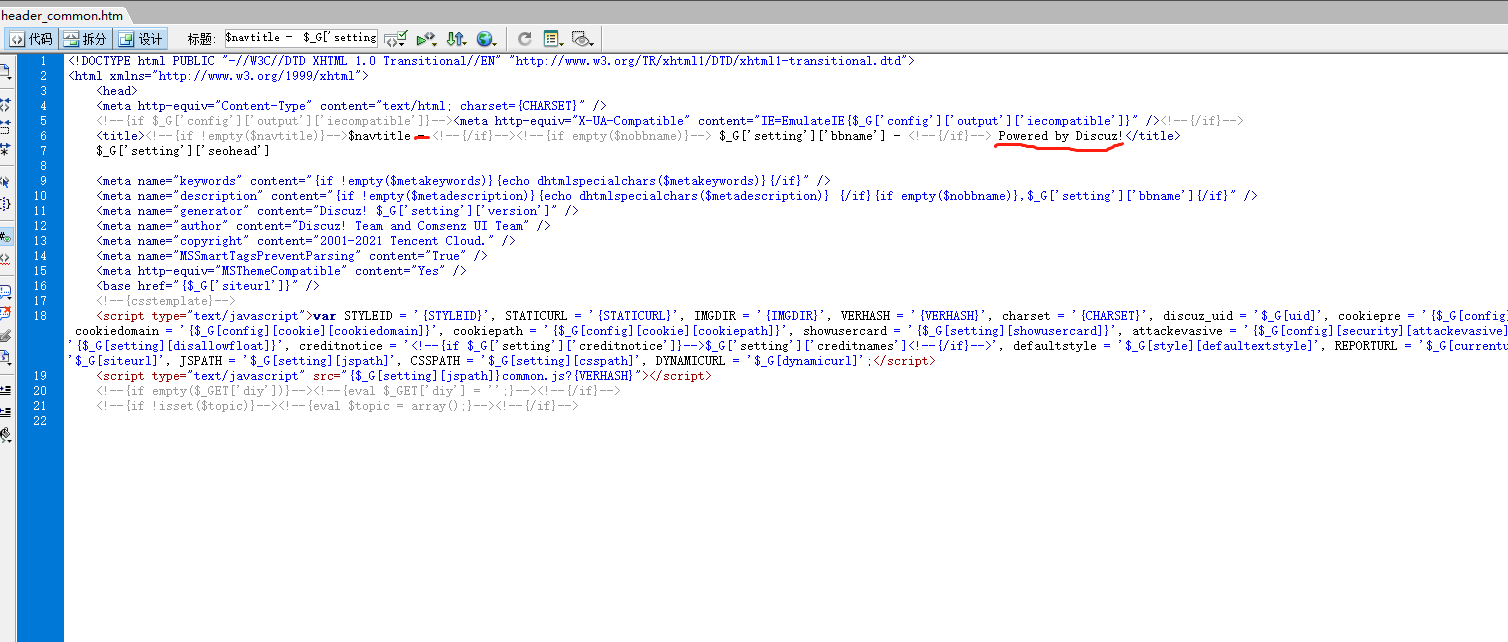Screen dimensions: 1508x642
Task: Click the meta name="author" line
Action: point(323,226)
